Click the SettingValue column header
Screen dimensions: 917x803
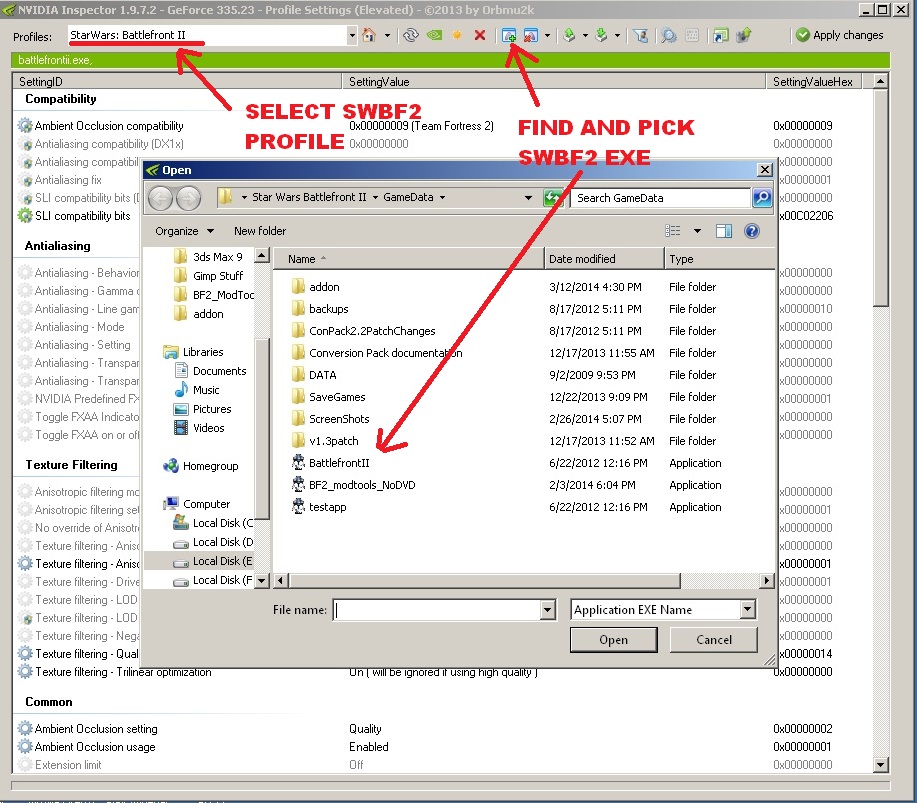553,82
